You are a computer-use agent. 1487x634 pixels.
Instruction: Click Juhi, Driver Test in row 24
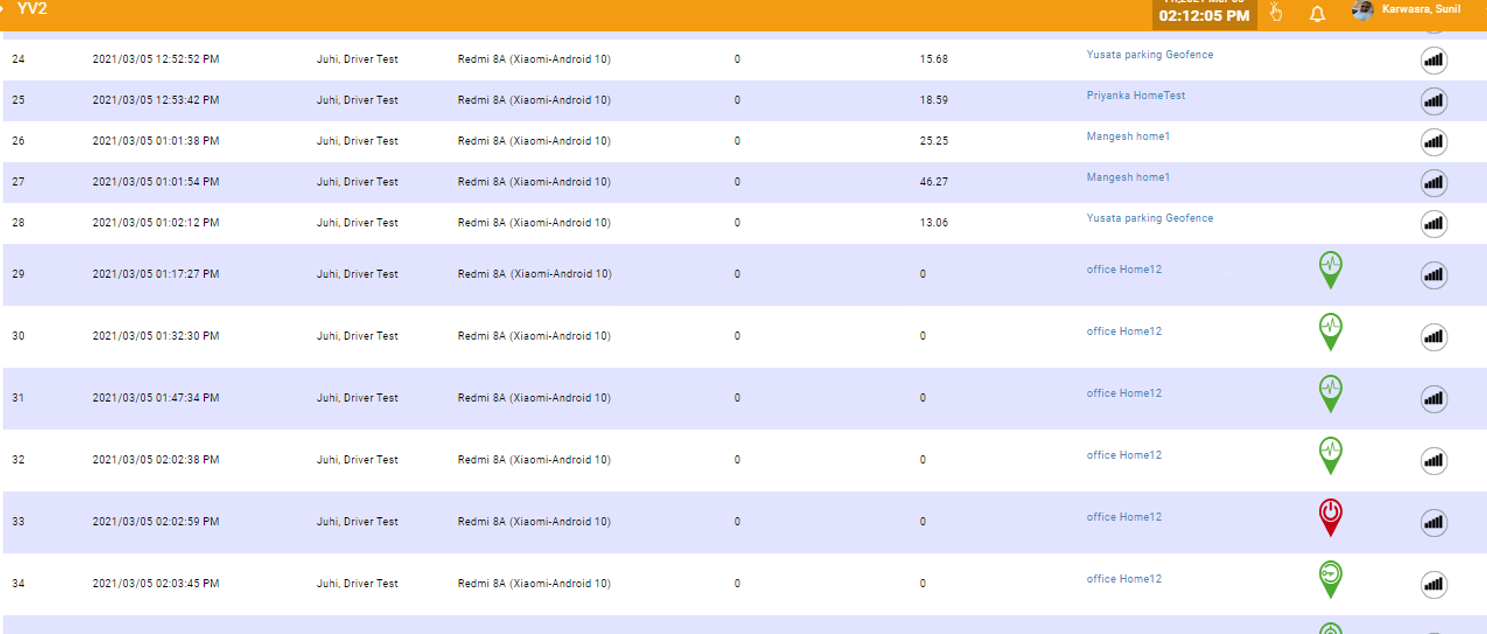click(x=357, y=60)
